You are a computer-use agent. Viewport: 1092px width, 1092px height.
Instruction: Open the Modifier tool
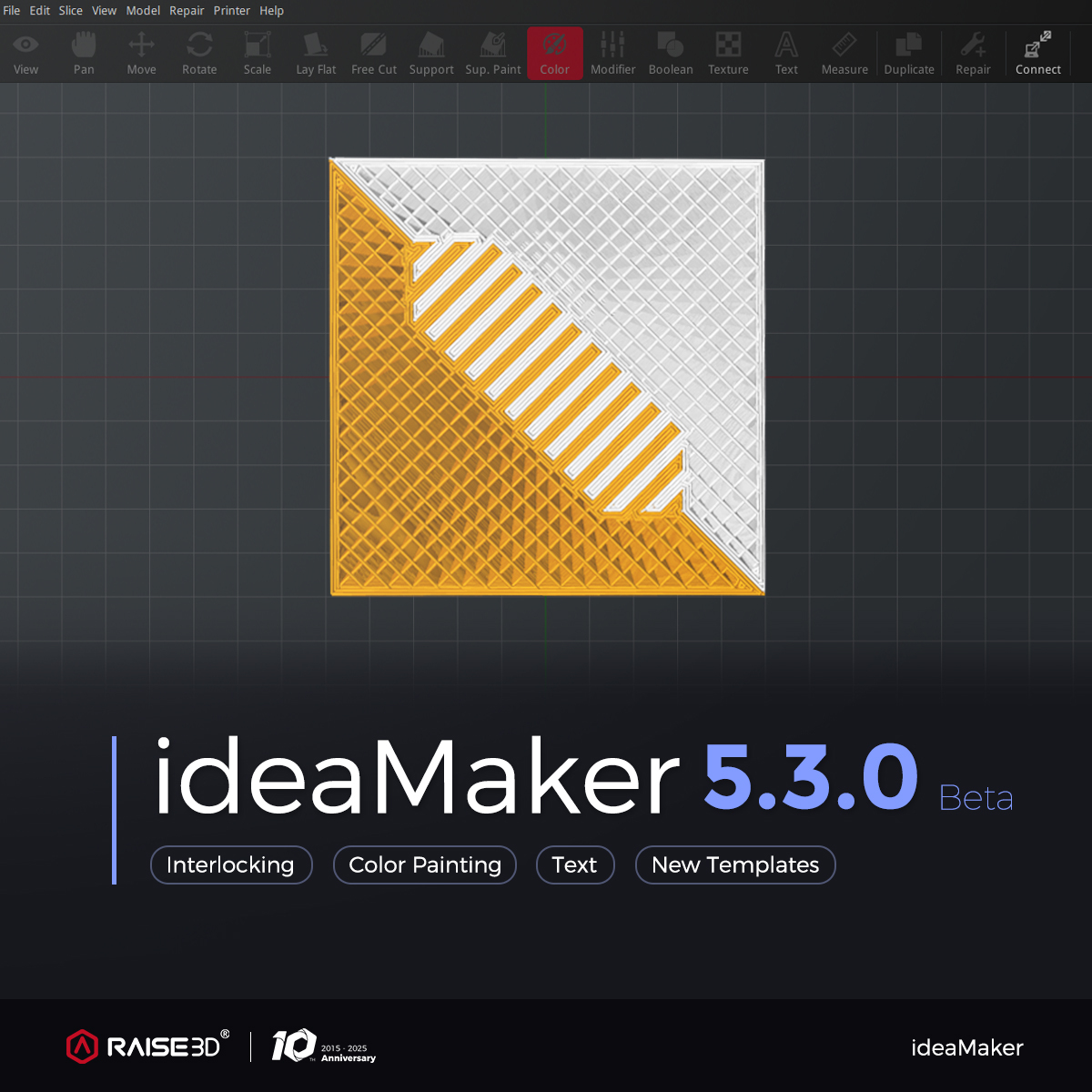[x=613, y=54]
